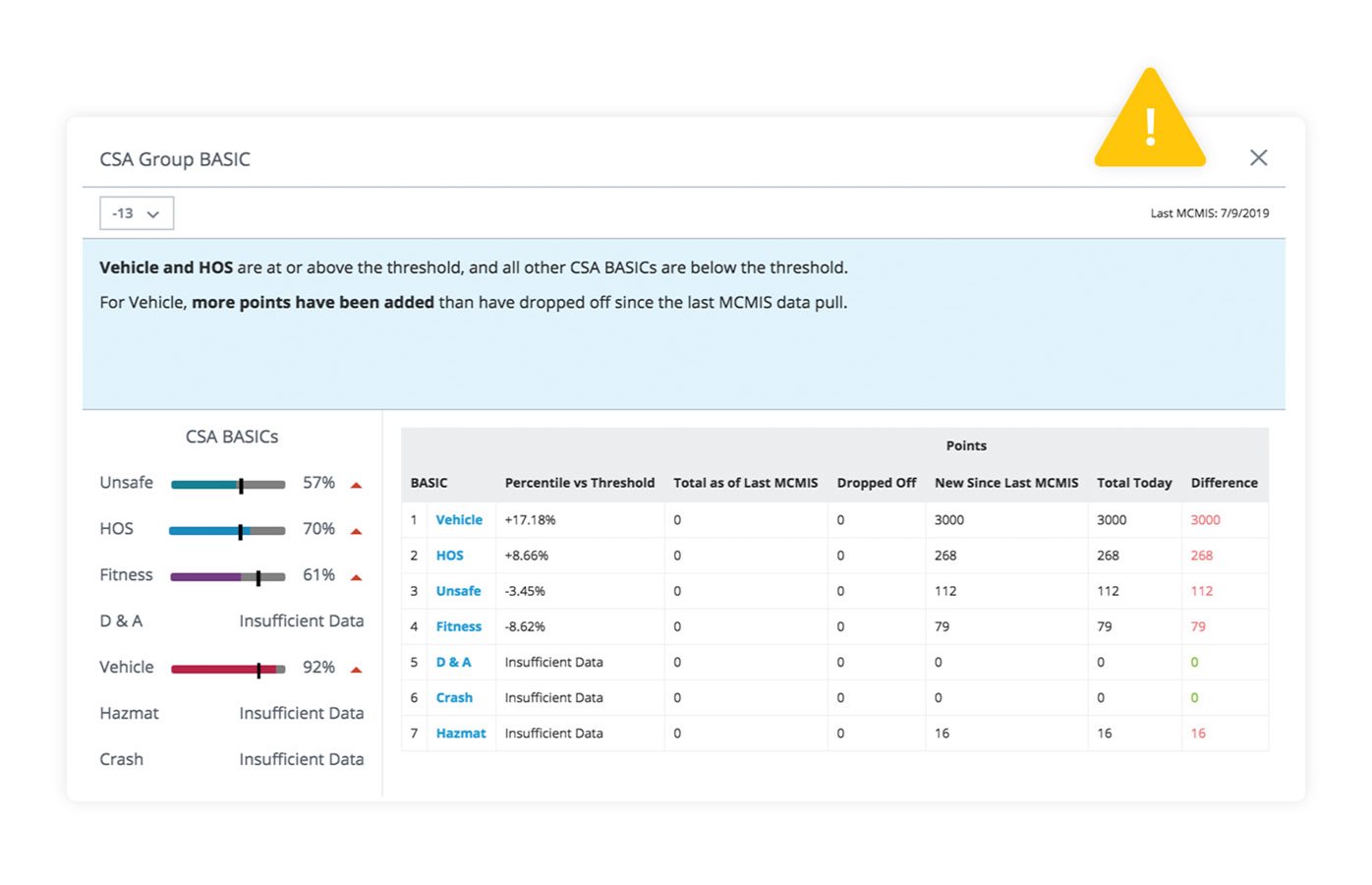1372x885 pixels.
Task: Open the Fitness BASIC table link
Action: pos(458,626)
